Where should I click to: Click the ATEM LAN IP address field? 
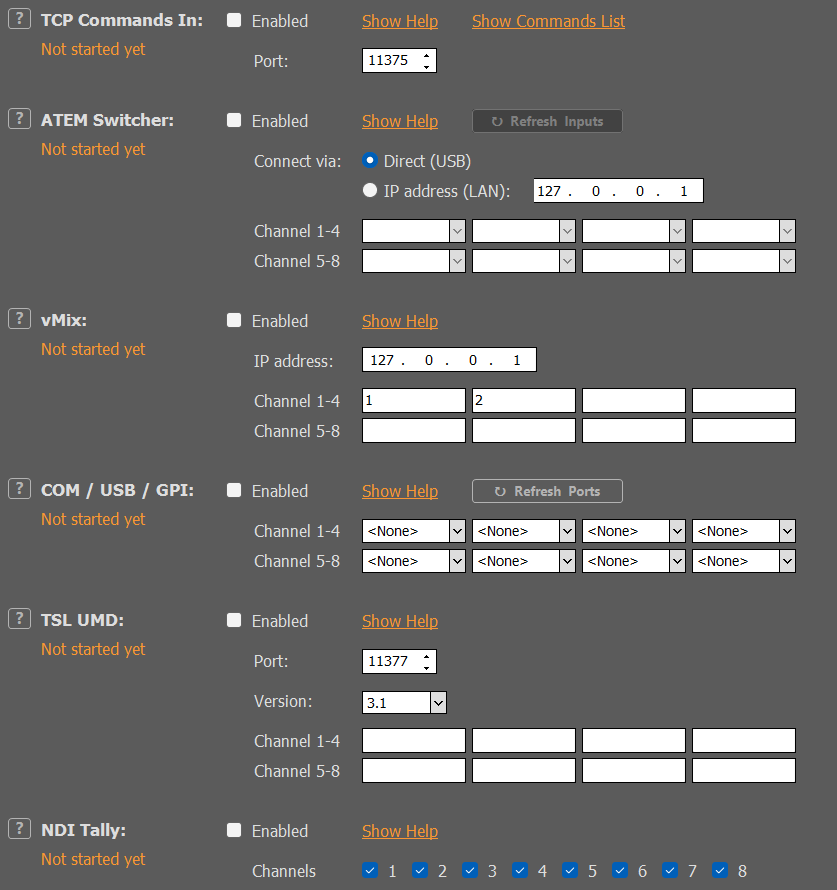pos(618,191)
